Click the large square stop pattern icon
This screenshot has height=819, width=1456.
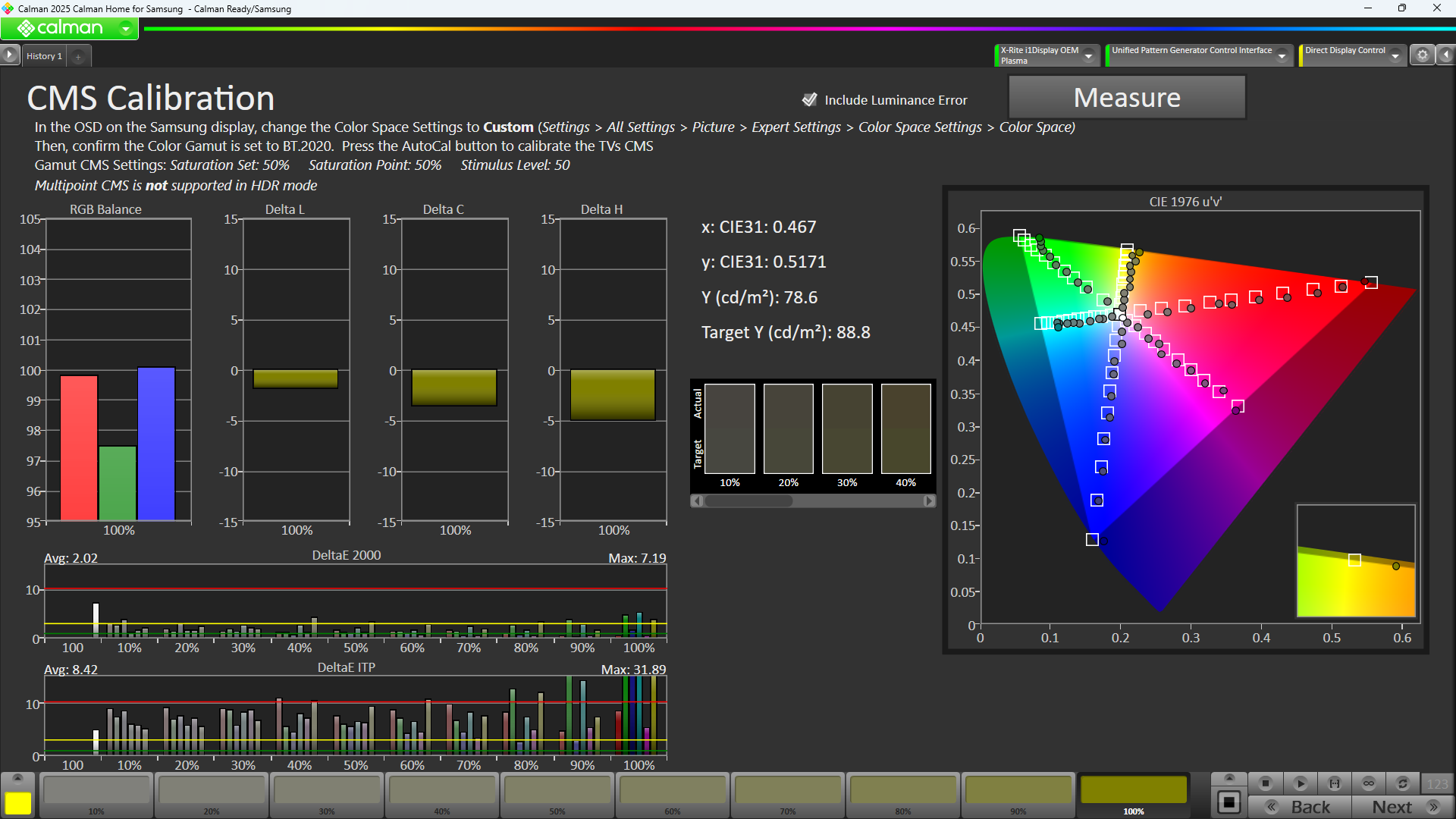click(x=1229, y=802)
